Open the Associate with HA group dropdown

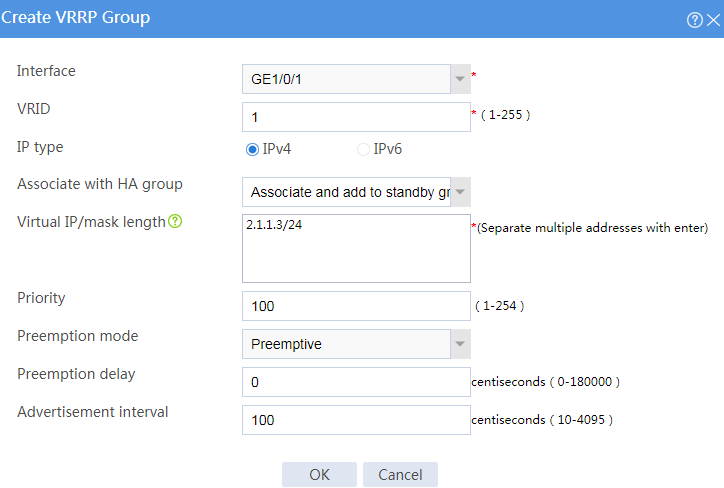(460, 192)
